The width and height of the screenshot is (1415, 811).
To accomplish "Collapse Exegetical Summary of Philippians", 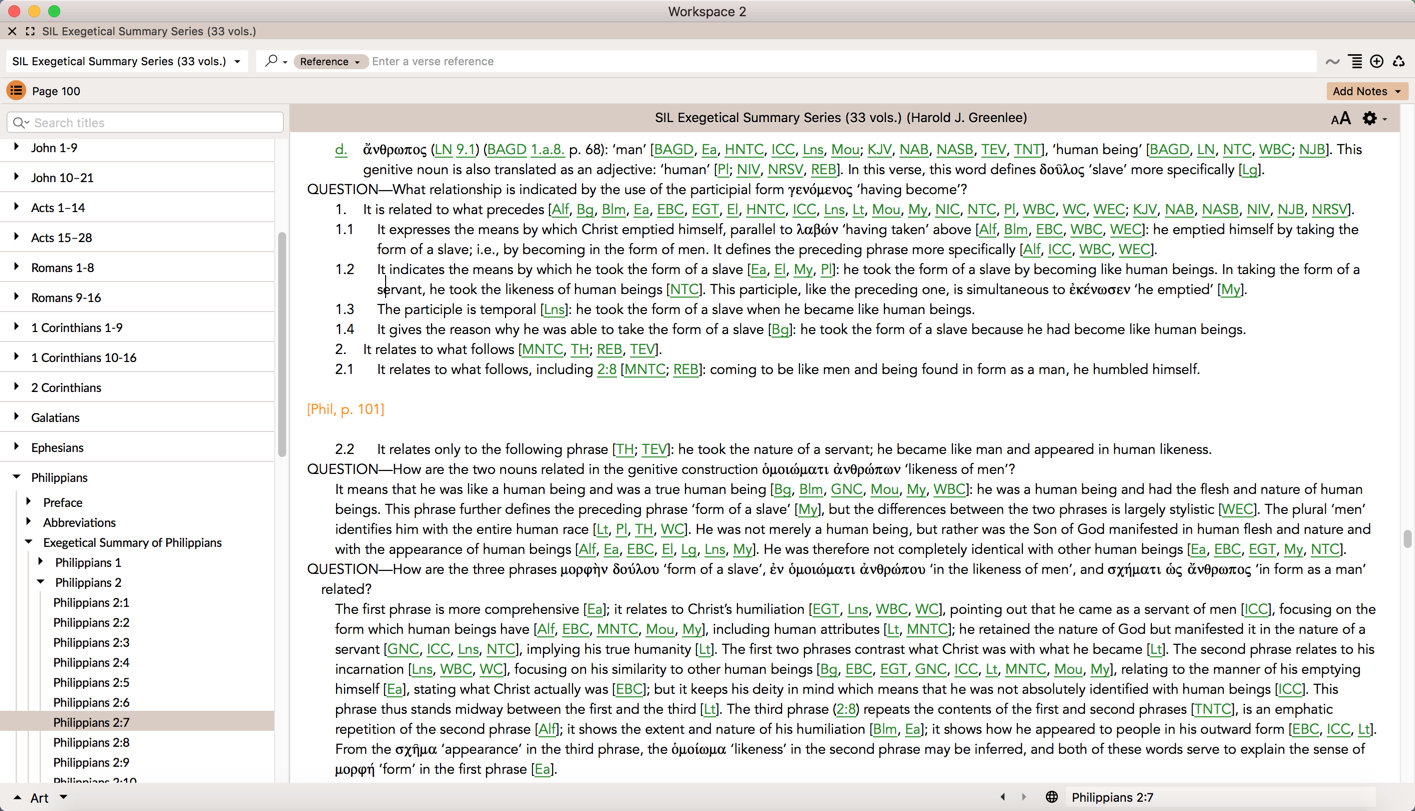I will [x=29, y=543].
